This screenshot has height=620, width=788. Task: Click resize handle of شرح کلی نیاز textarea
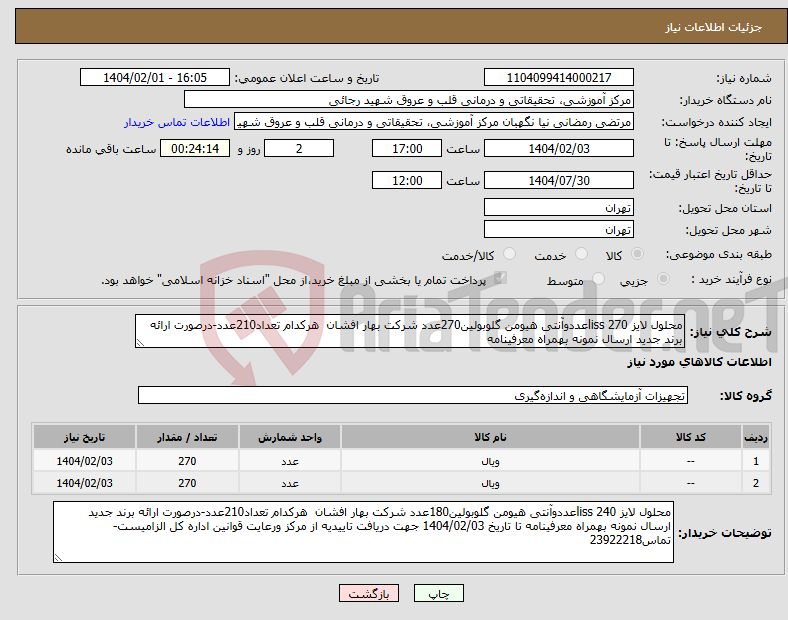(x=140, y=343)
